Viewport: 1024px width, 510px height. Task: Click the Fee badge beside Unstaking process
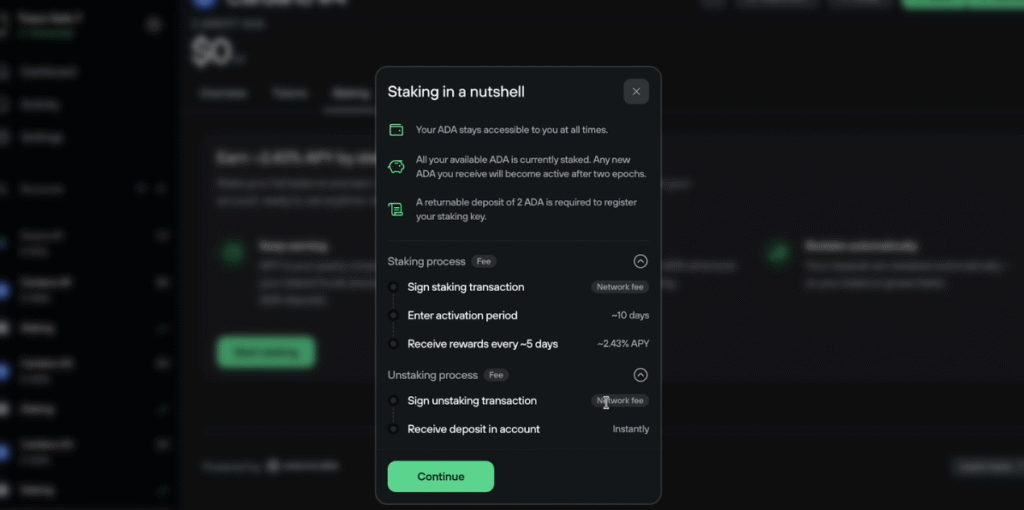[496, 375]
